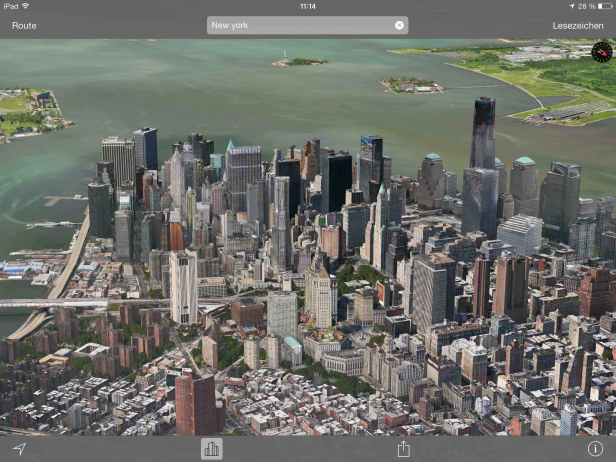The width and height of the screenshot is (616, 462).
Task: Center the map on current location arrow
Action: [x=19, y=449]
